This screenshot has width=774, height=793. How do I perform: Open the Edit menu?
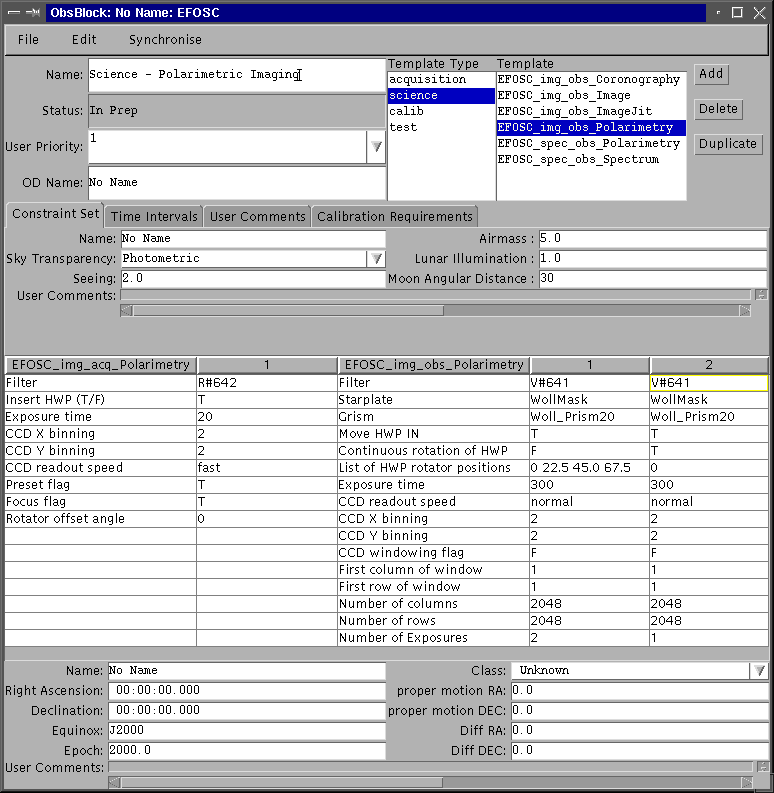[83, 39]
